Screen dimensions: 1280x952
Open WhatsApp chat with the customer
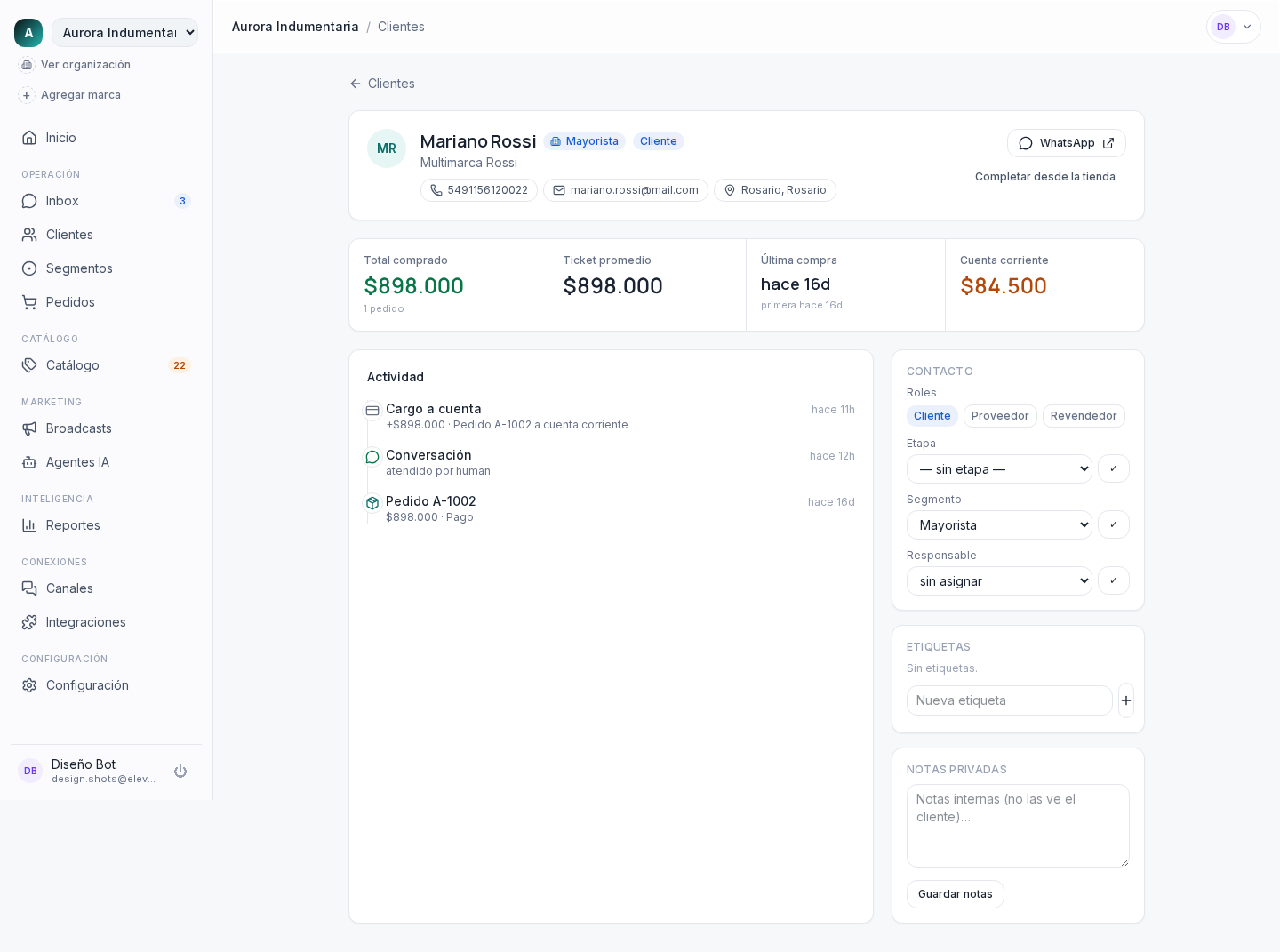1067,143
